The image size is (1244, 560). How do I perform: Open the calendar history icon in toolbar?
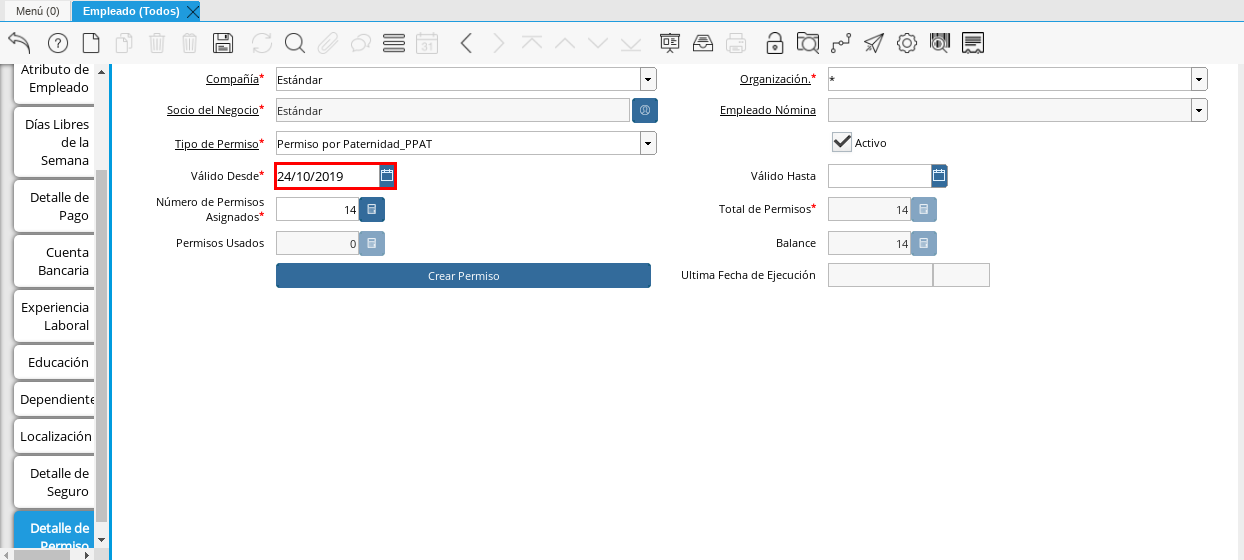[x=427, y=43]
